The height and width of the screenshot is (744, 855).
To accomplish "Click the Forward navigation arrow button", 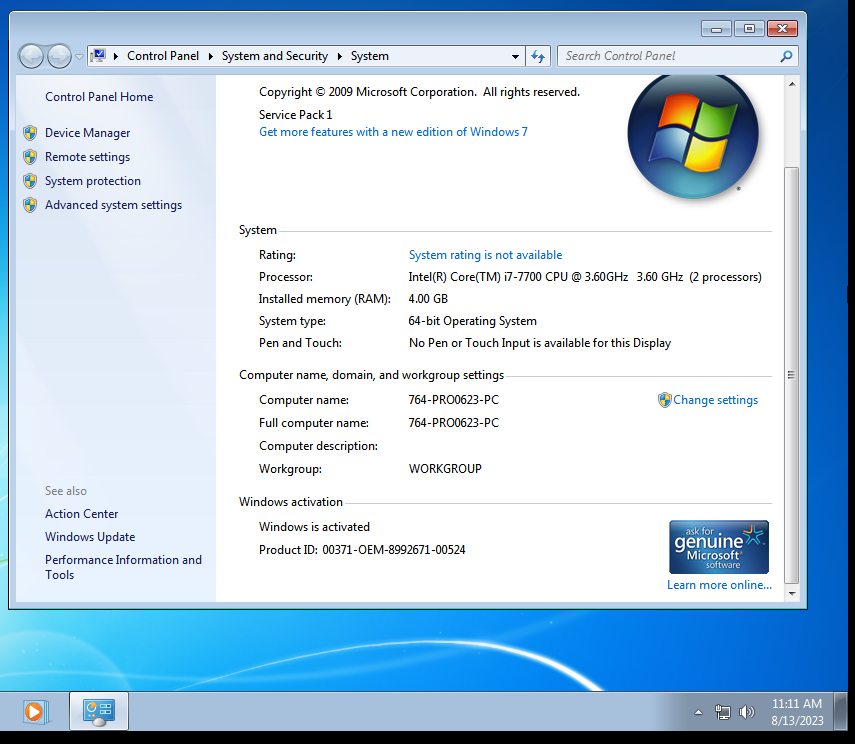I will click(x=59, y=56).
